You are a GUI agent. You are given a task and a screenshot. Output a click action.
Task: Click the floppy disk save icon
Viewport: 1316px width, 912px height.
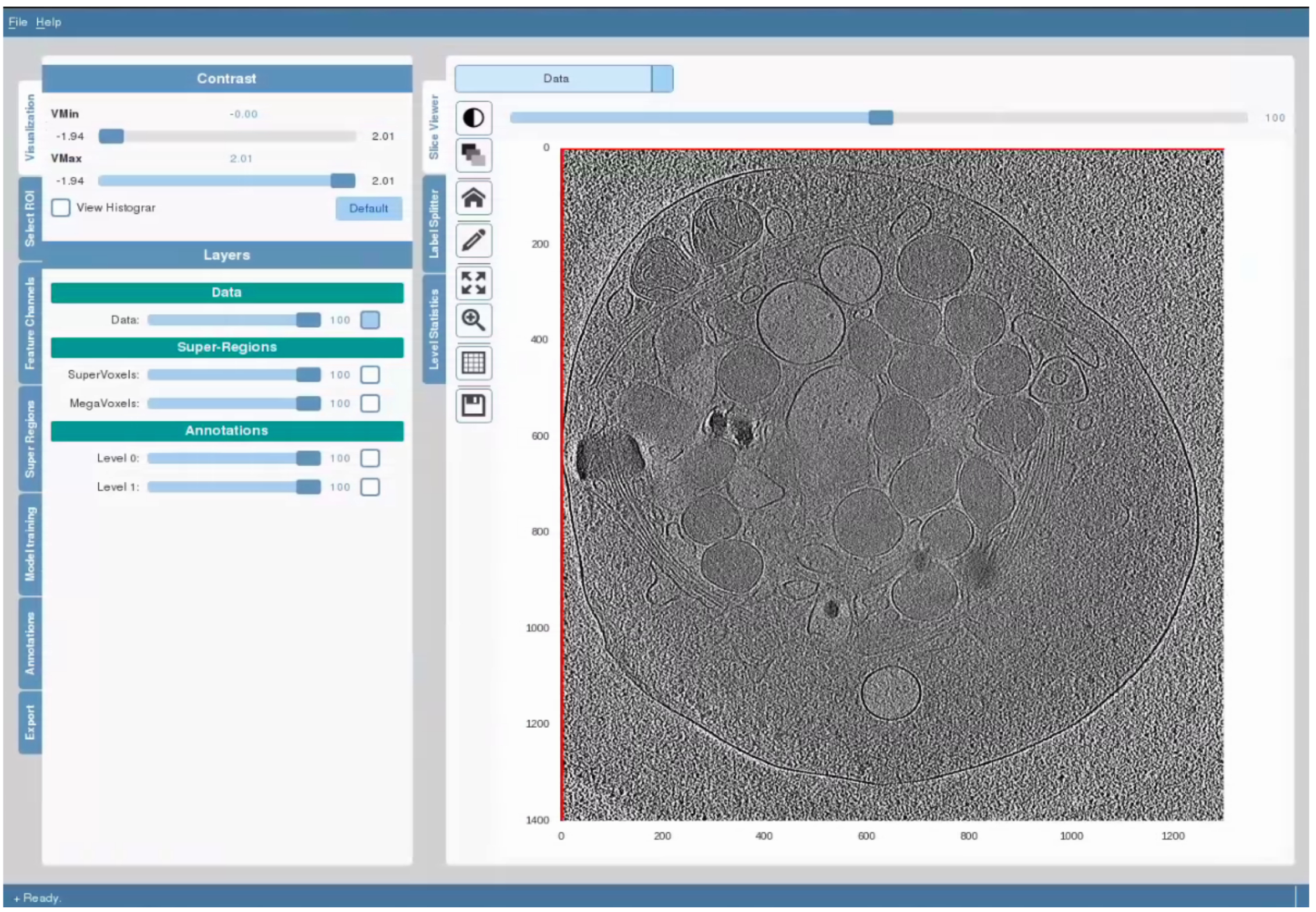[x=473, y=405]
